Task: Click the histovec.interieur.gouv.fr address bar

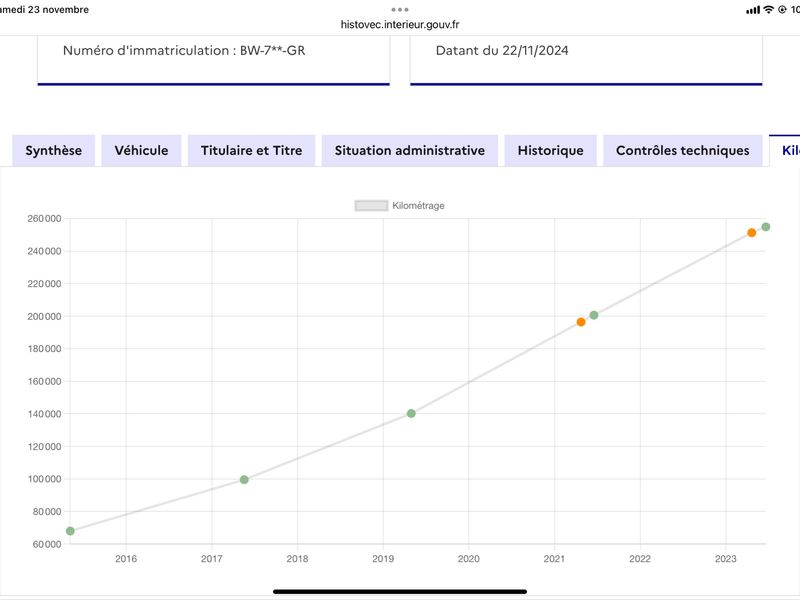Action: tap(400, 24)
